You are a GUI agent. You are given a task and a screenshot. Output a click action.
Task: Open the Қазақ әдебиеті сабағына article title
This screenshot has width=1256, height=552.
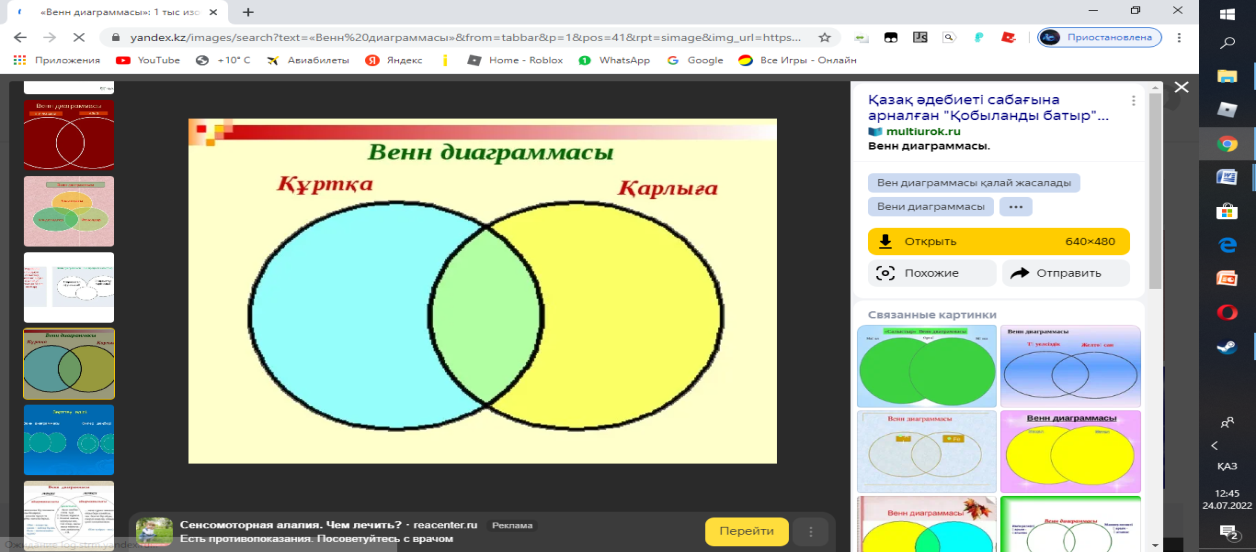click(988, 107)
